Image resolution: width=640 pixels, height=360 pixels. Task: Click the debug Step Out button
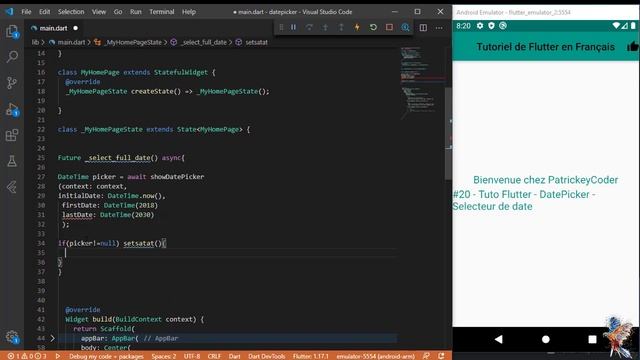(341, 27)
